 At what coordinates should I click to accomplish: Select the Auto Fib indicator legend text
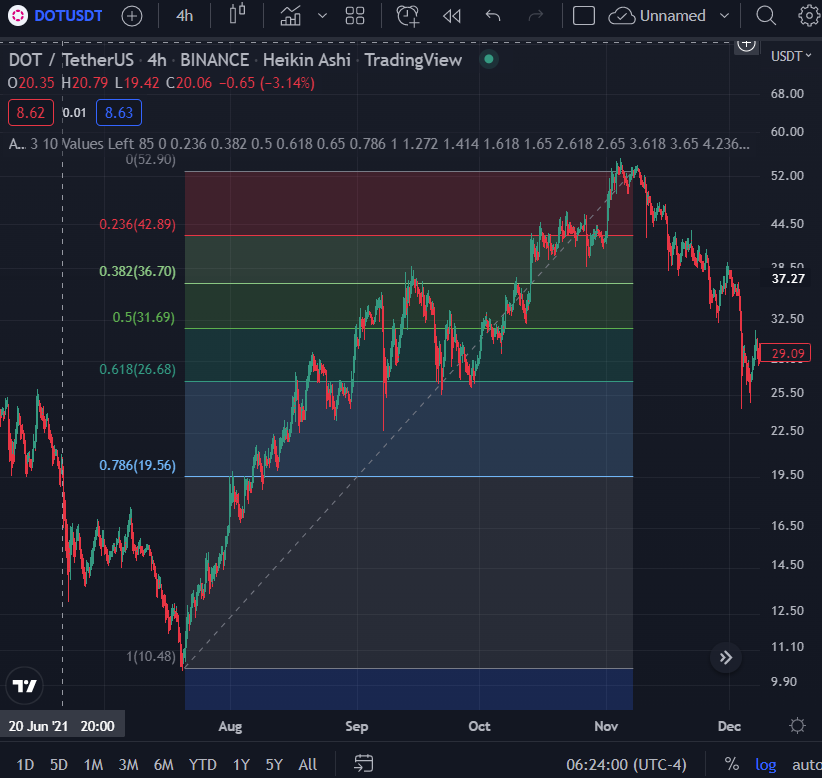point(378,144)
